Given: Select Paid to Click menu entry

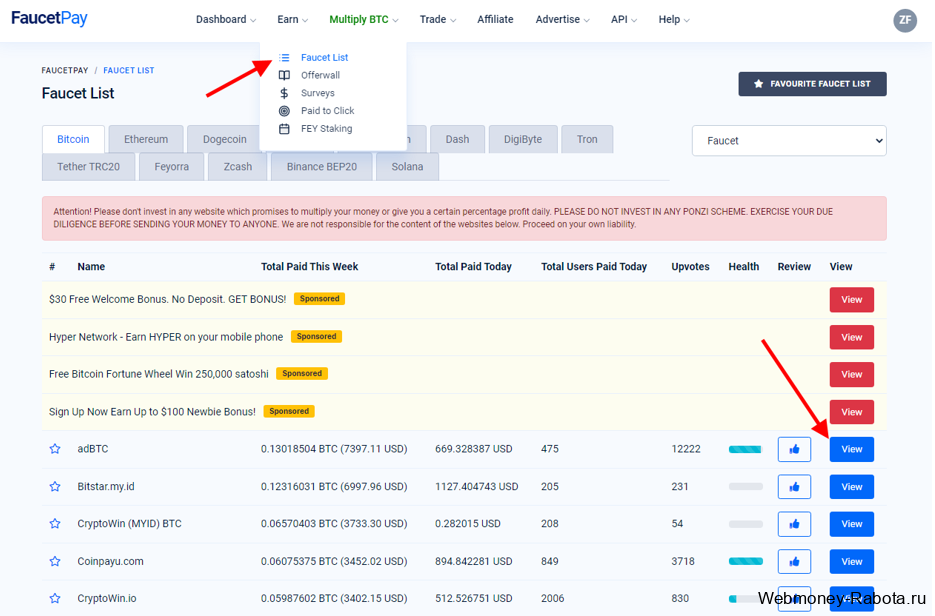Looking at the screenshot, I should click(x=327, y=111).
